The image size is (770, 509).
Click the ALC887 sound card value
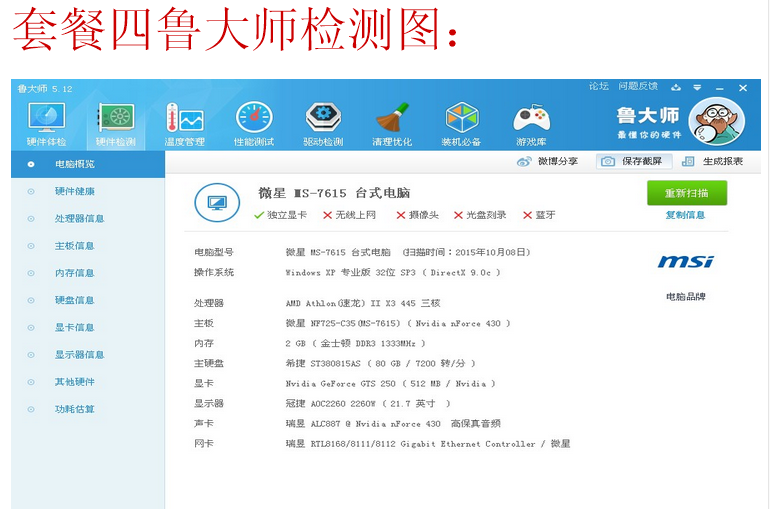[x=393, y=424]
